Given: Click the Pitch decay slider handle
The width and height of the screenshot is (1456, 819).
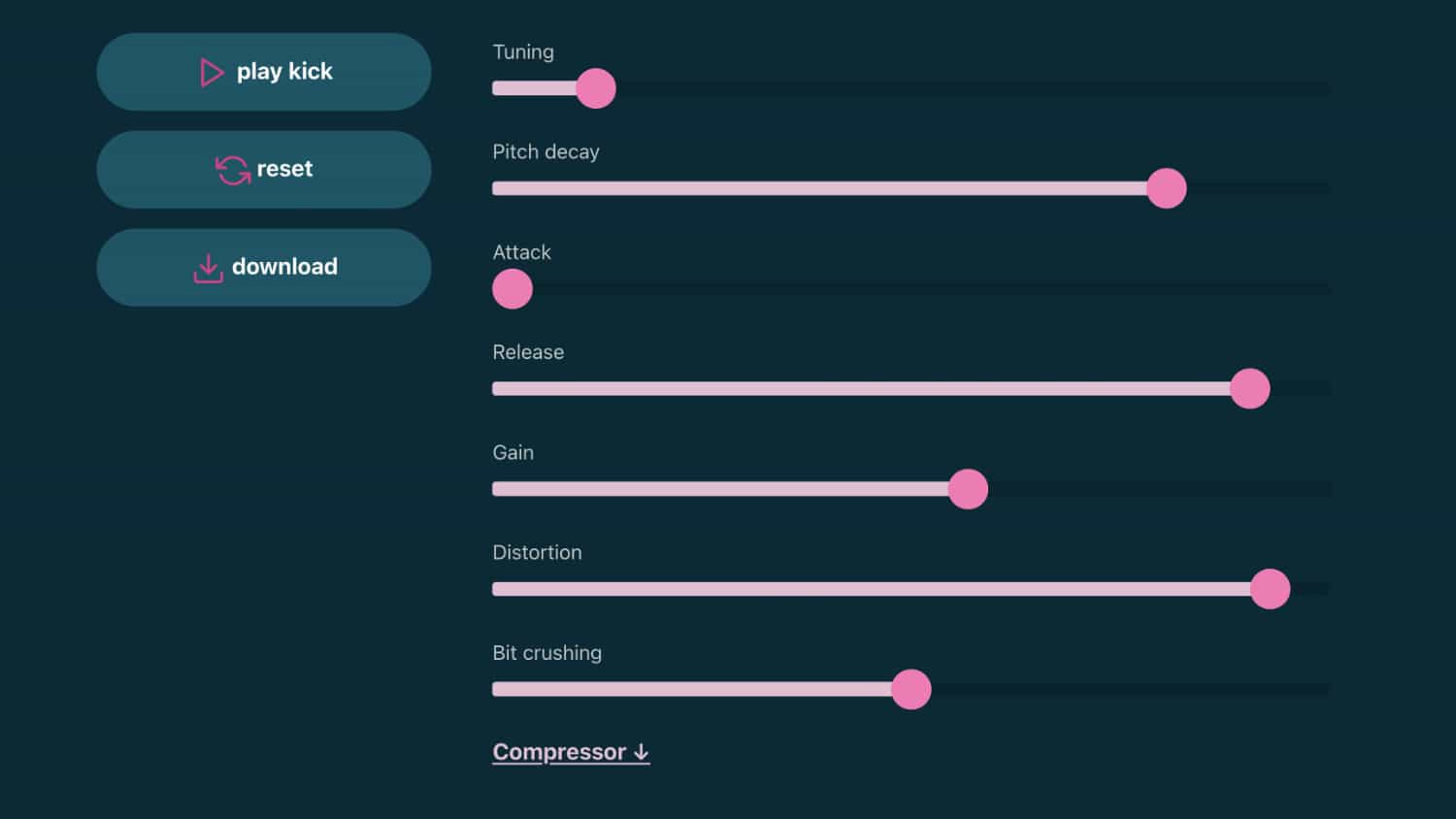Looking at the screenshot, I should (x=1167, y=188).
